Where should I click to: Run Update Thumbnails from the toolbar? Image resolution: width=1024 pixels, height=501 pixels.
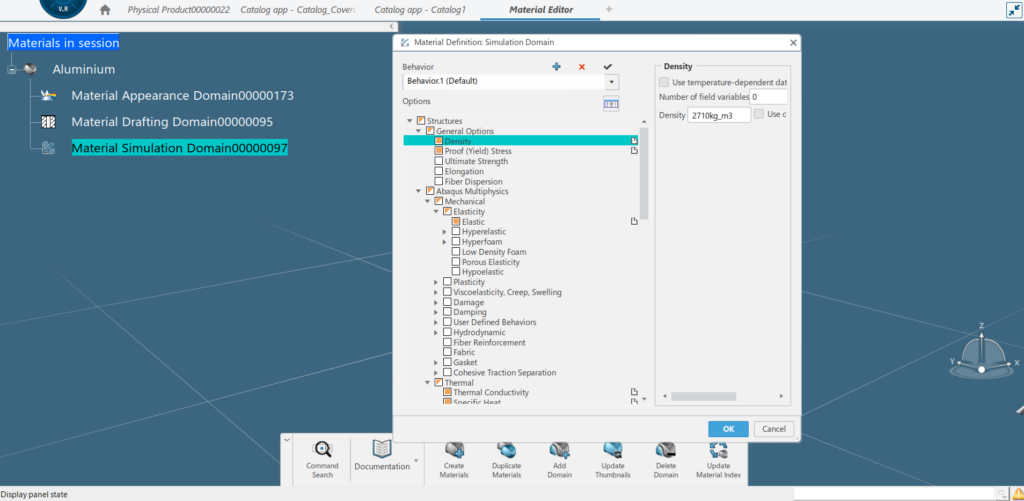612,451
